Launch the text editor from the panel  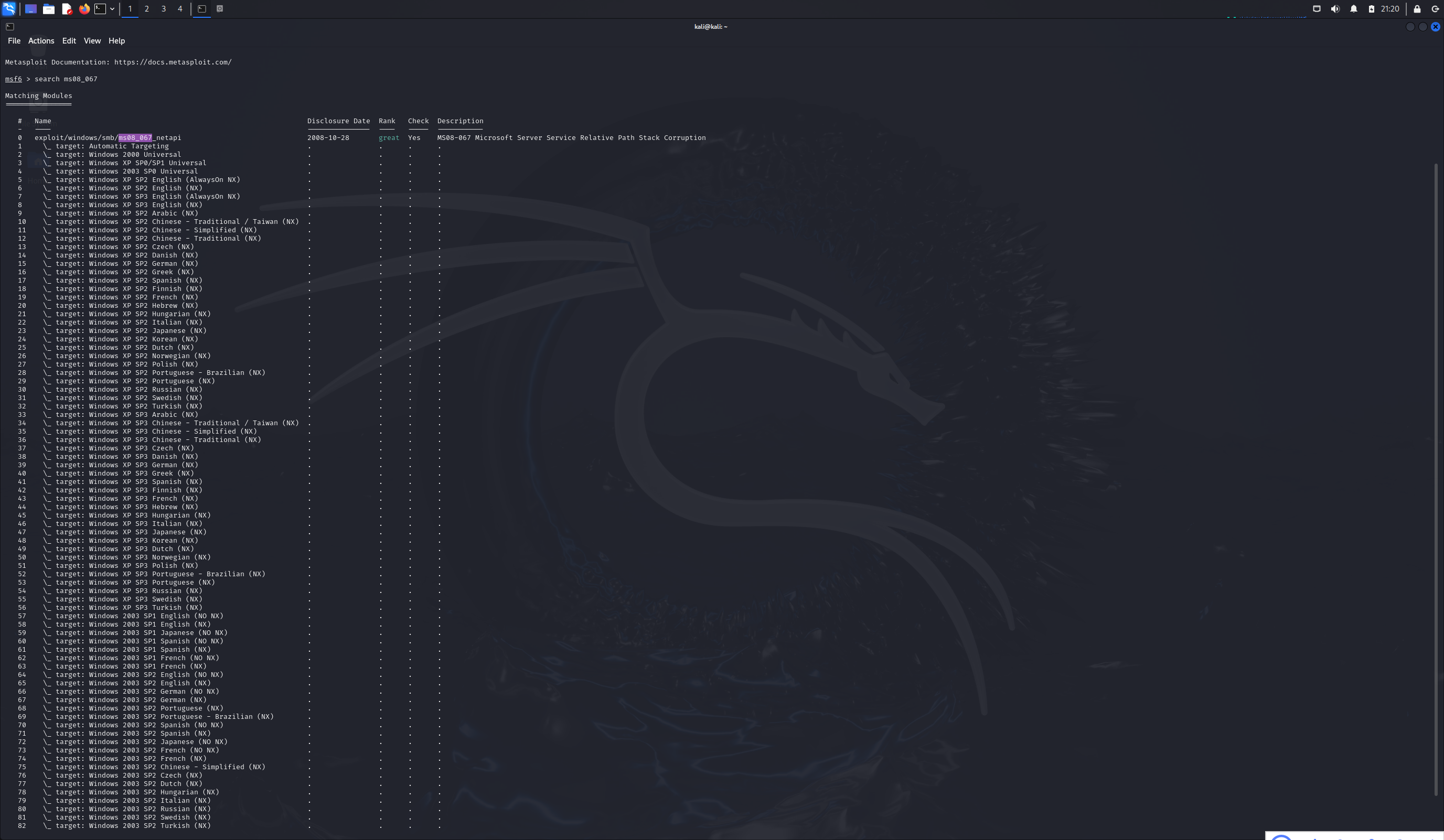[67, 8]
